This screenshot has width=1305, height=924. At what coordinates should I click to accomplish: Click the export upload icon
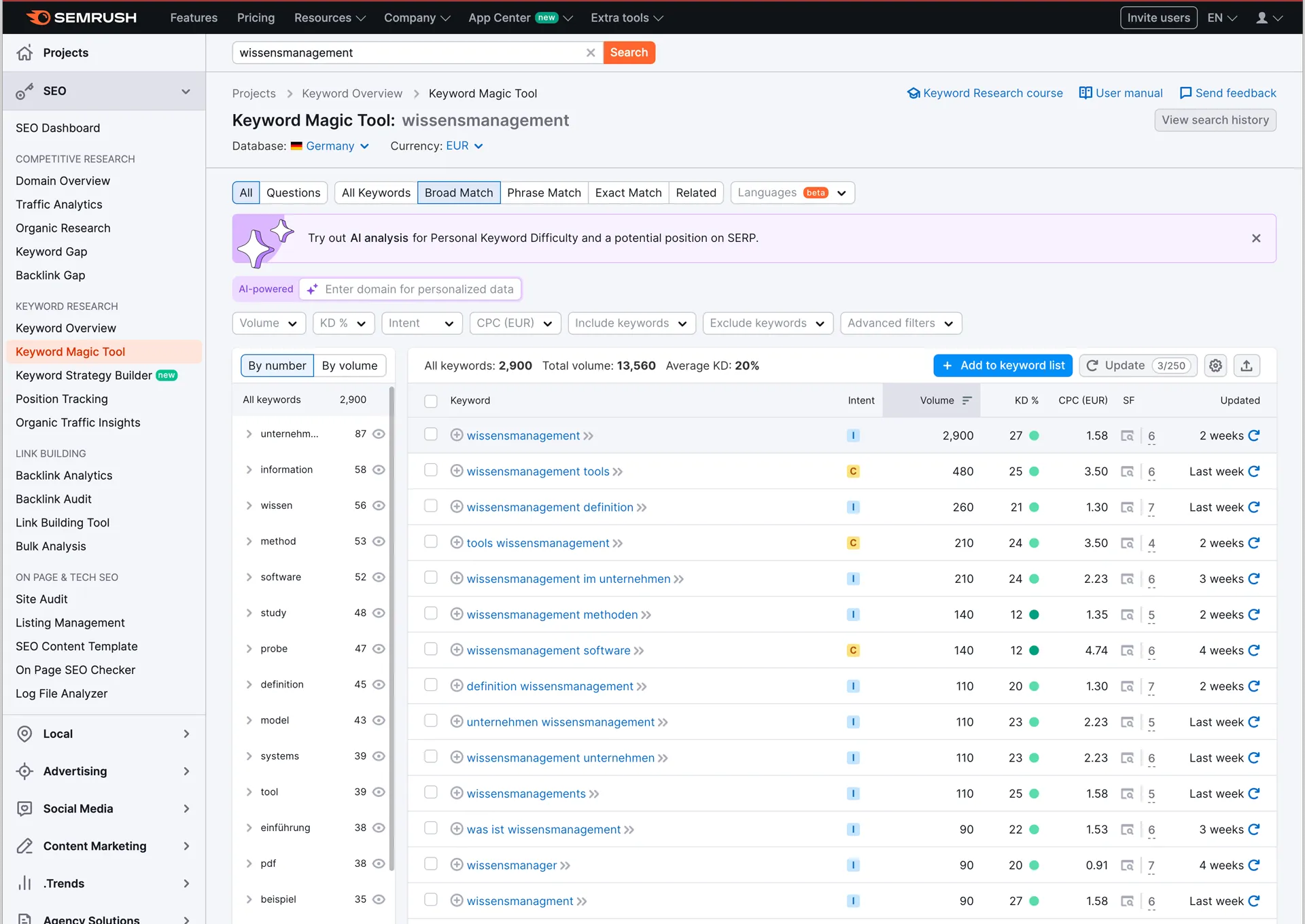(1246, 366)
